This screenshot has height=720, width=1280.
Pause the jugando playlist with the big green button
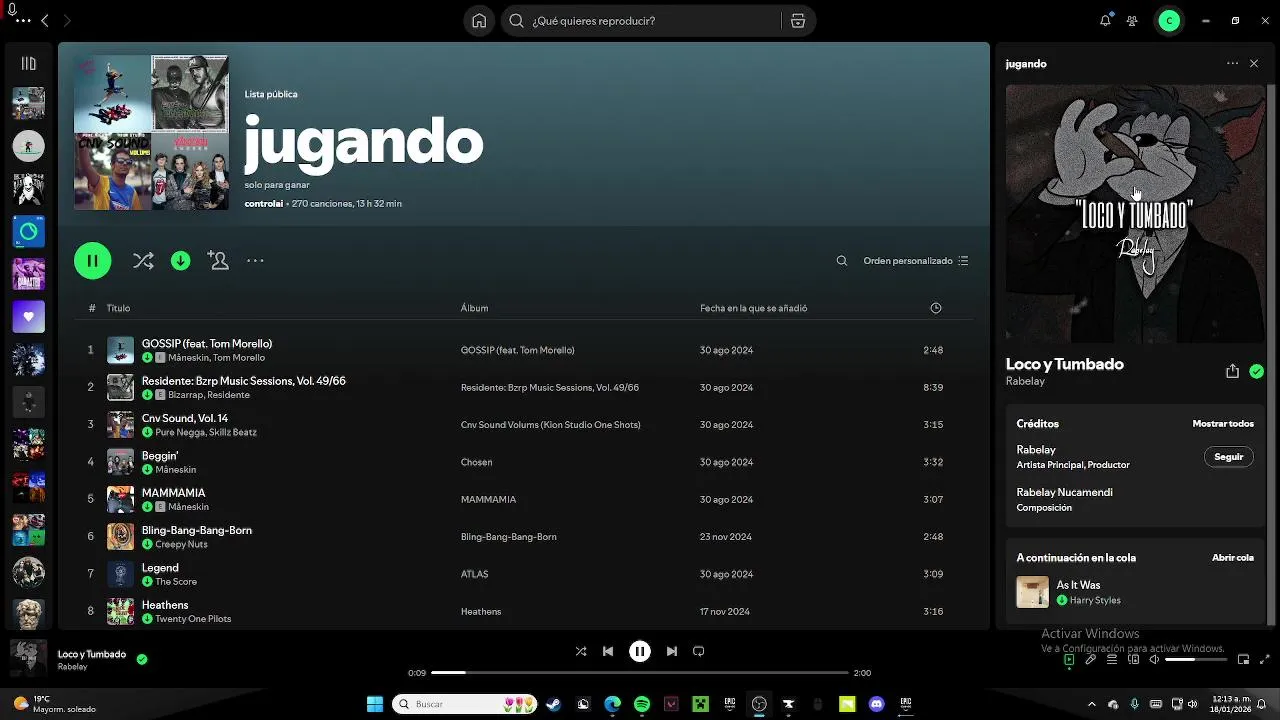tap(92, 261)
